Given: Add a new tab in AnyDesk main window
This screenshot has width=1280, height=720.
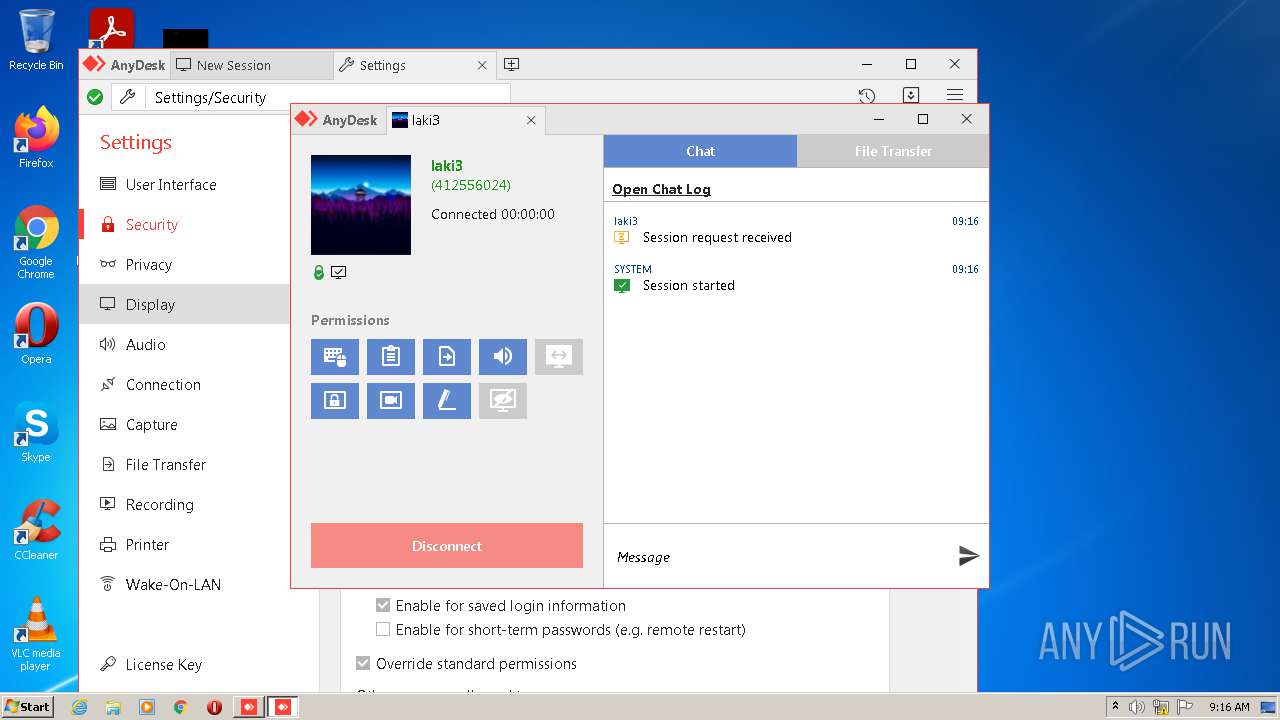Looking at the screenshot, I should pos(511,65).
